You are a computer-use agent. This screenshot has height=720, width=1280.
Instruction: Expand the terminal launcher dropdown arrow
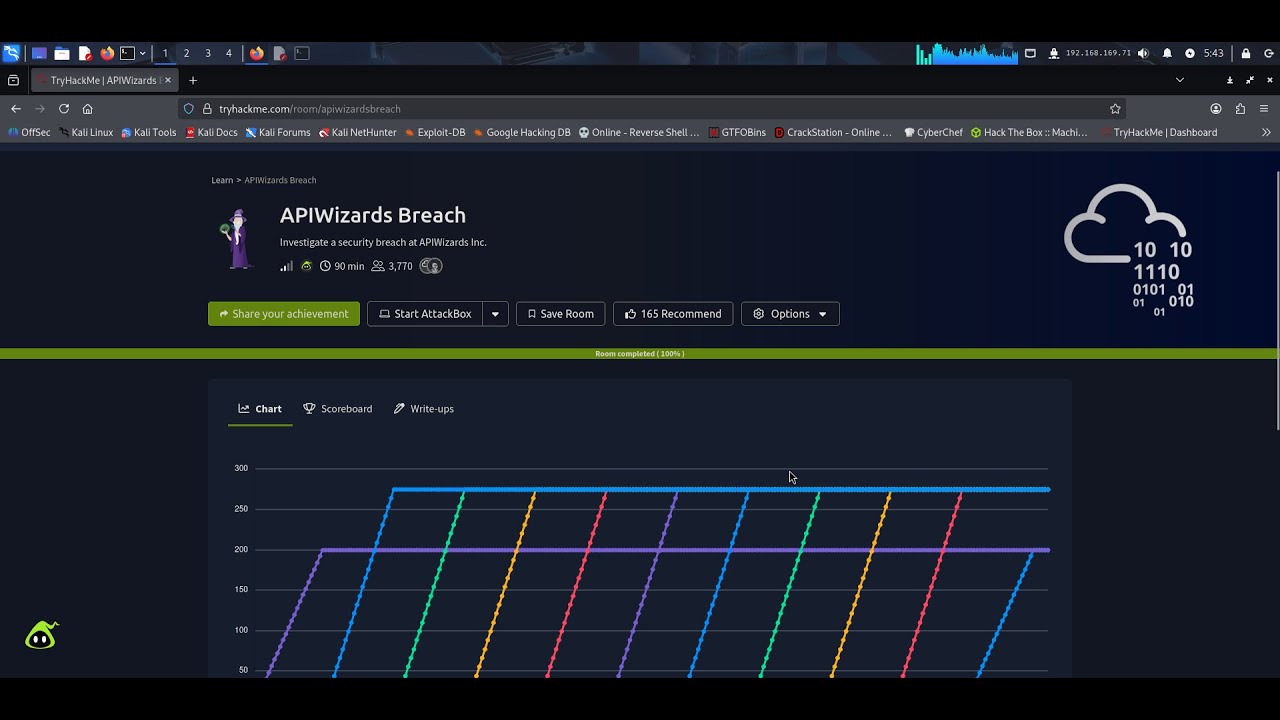[142, 53]
